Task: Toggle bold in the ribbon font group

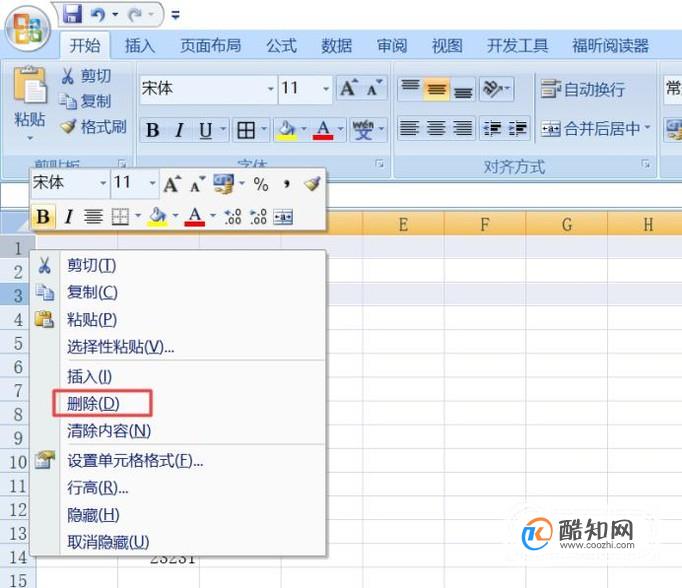Action: (x=153, y=130)
